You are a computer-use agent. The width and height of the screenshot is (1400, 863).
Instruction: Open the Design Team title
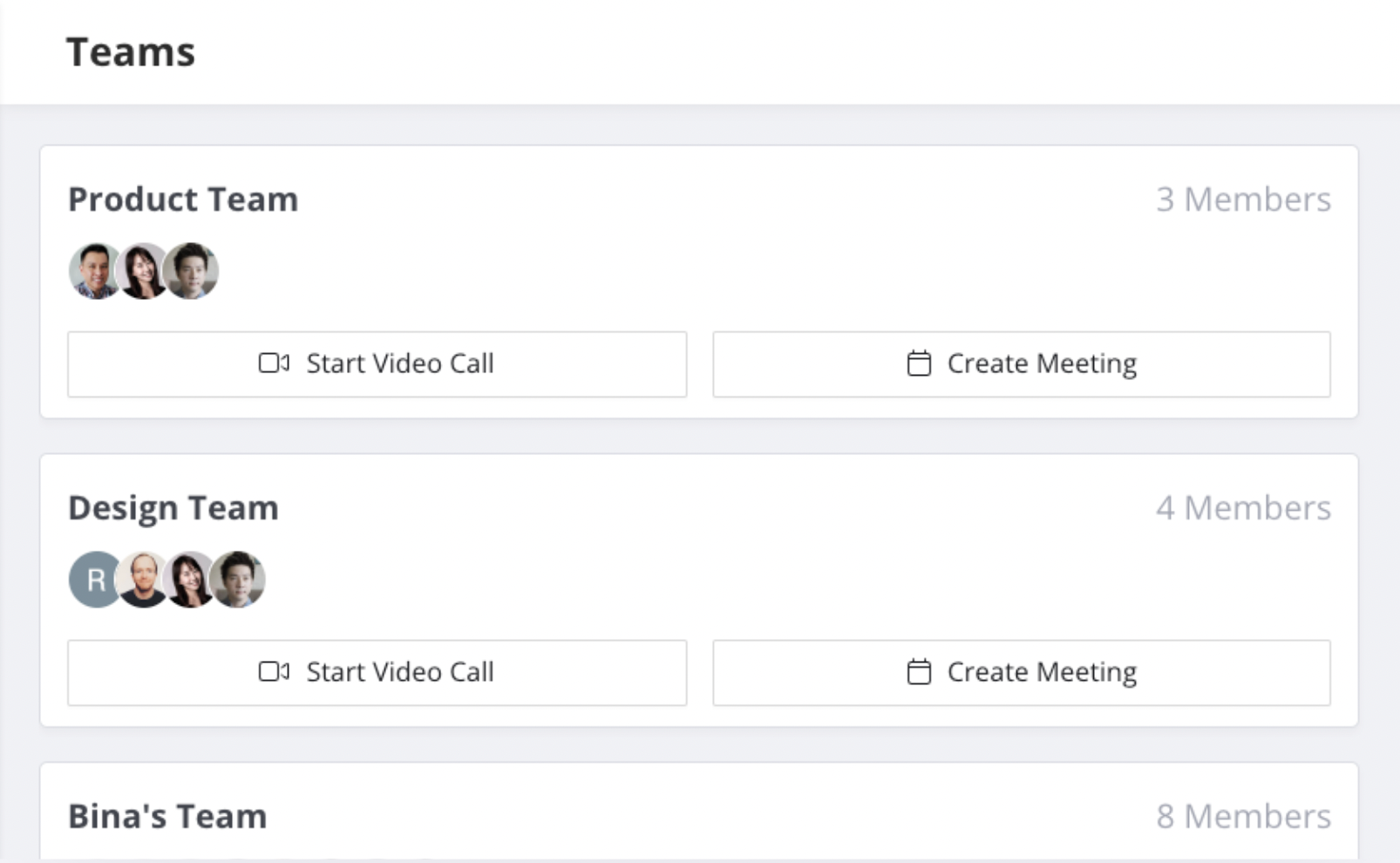(x=173, y=508)
